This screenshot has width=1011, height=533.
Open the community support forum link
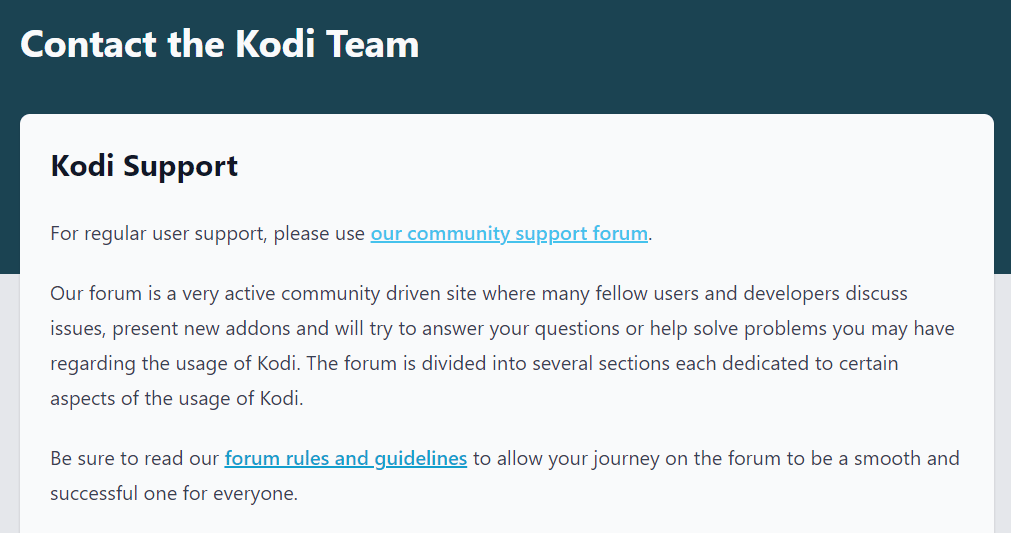509,233
